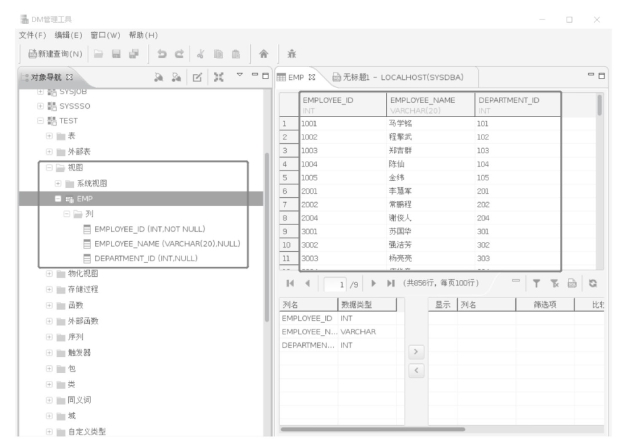Image resolution: width=624 pixels, height=439 pixels.
Task: Click the clear filter icon
Action: click(x=554, y=283)
